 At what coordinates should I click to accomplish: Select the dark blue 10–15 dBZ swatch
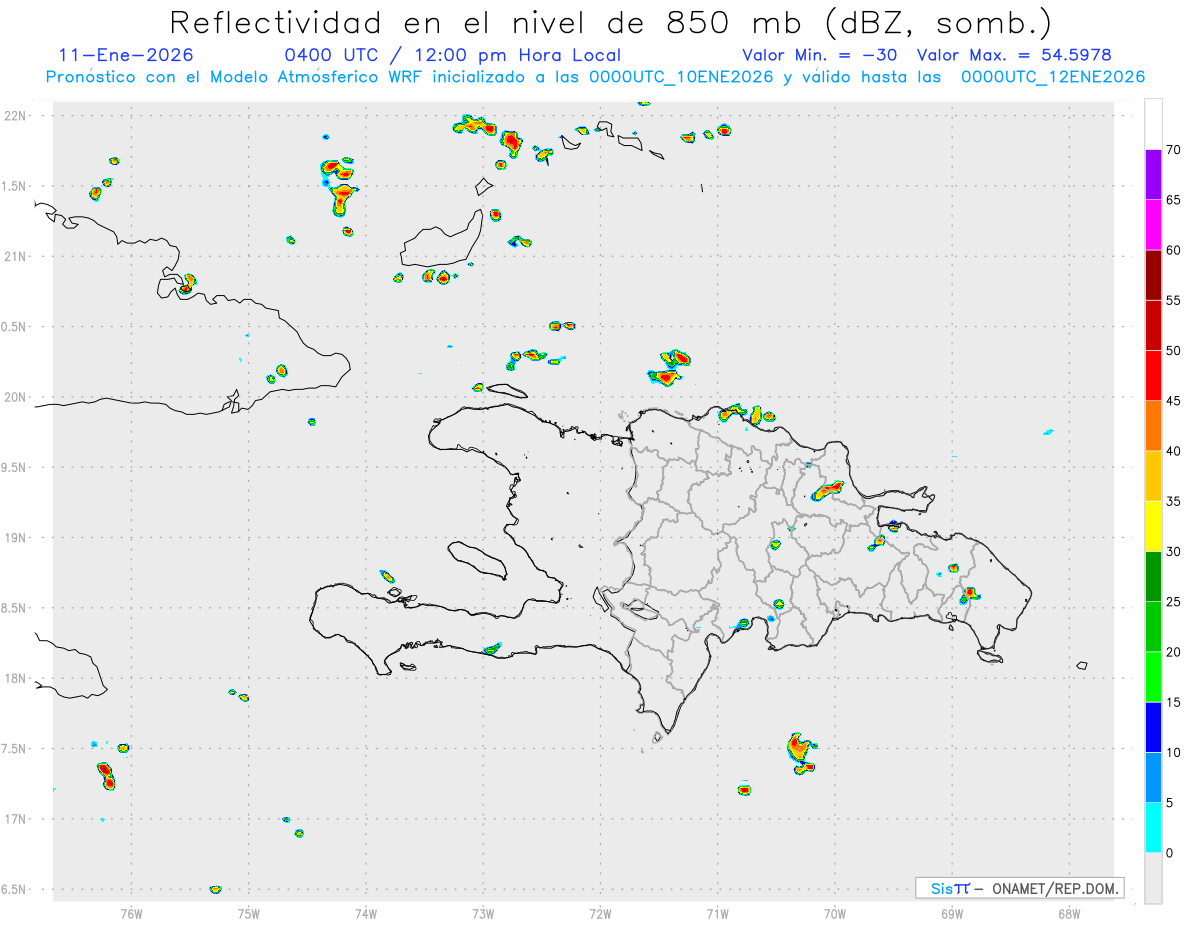coord(1153,727)
